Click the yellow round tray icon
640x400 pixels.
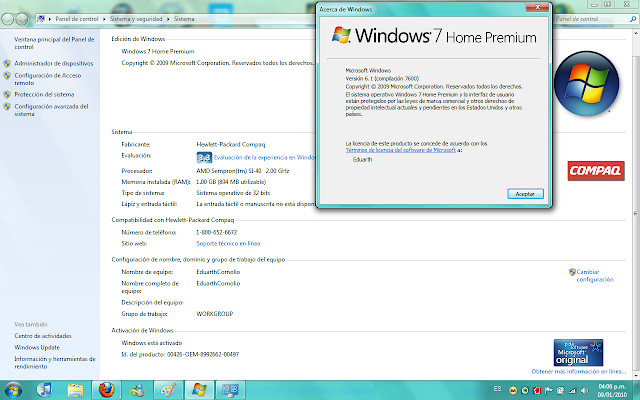pyautogui.click(x=513, y=391)
